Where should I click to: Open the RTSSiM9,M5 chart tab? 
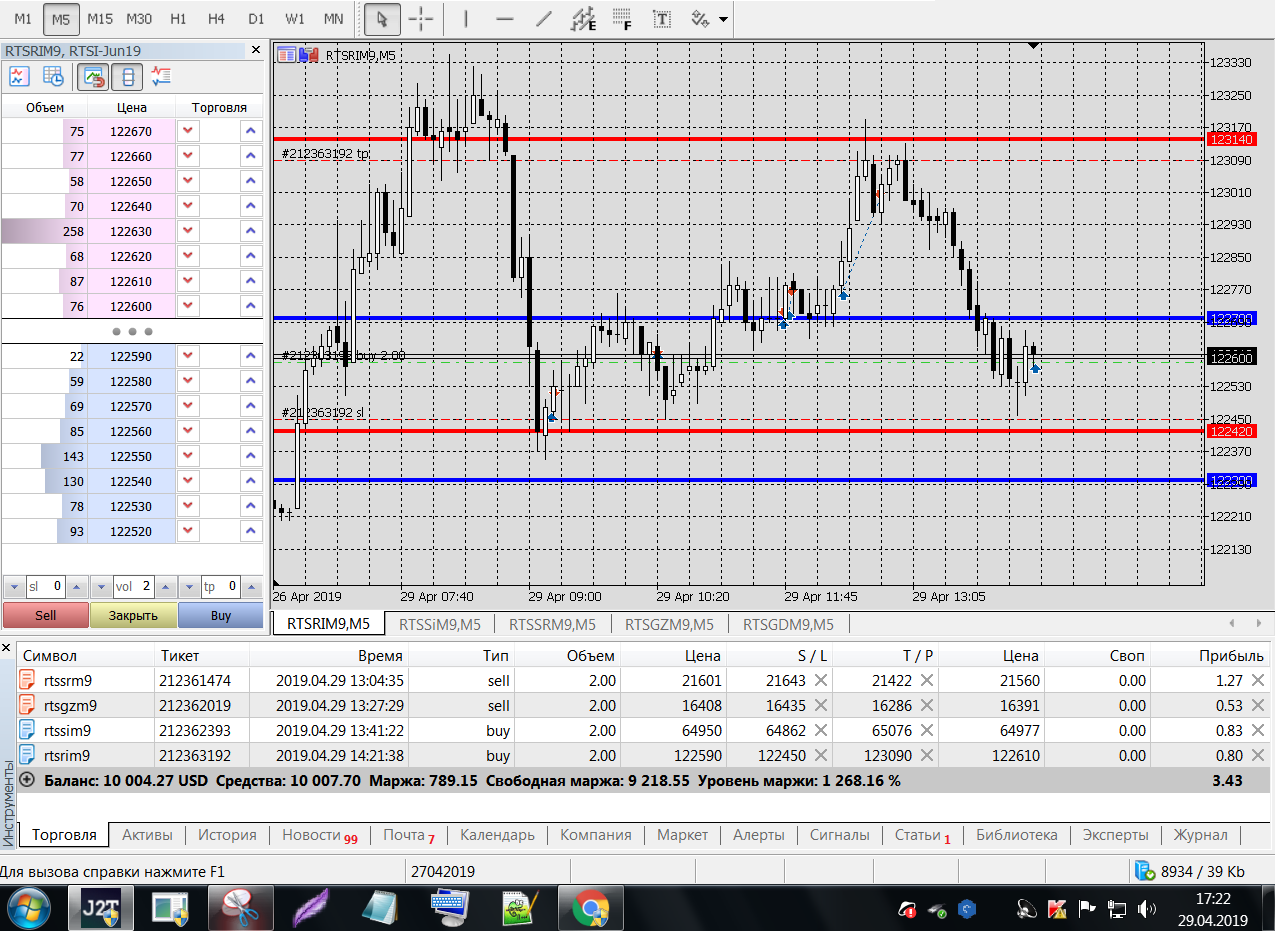(x=439, y=624)
